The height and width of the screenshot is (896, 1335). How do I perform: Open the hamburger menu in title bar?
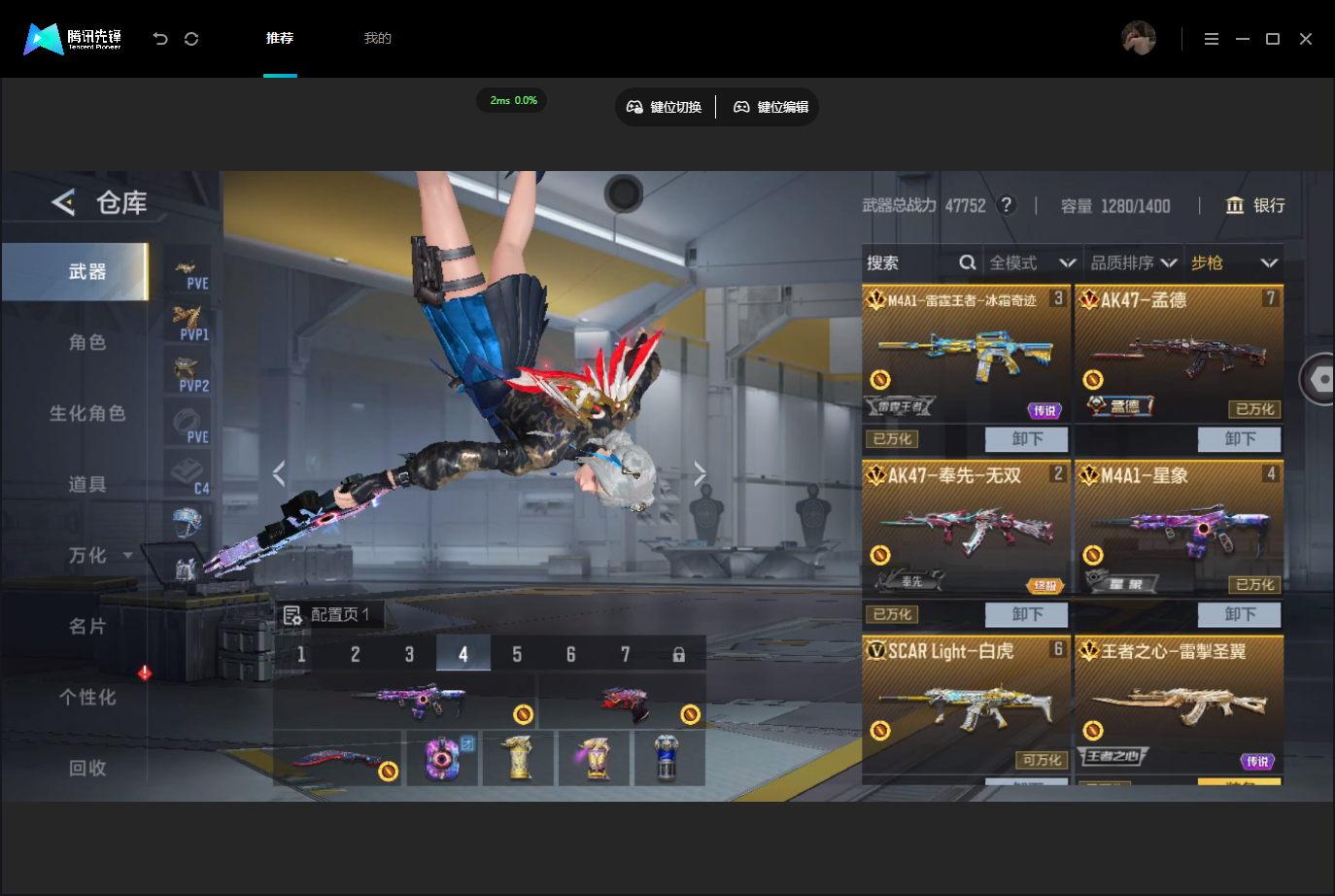(1212, 39)
